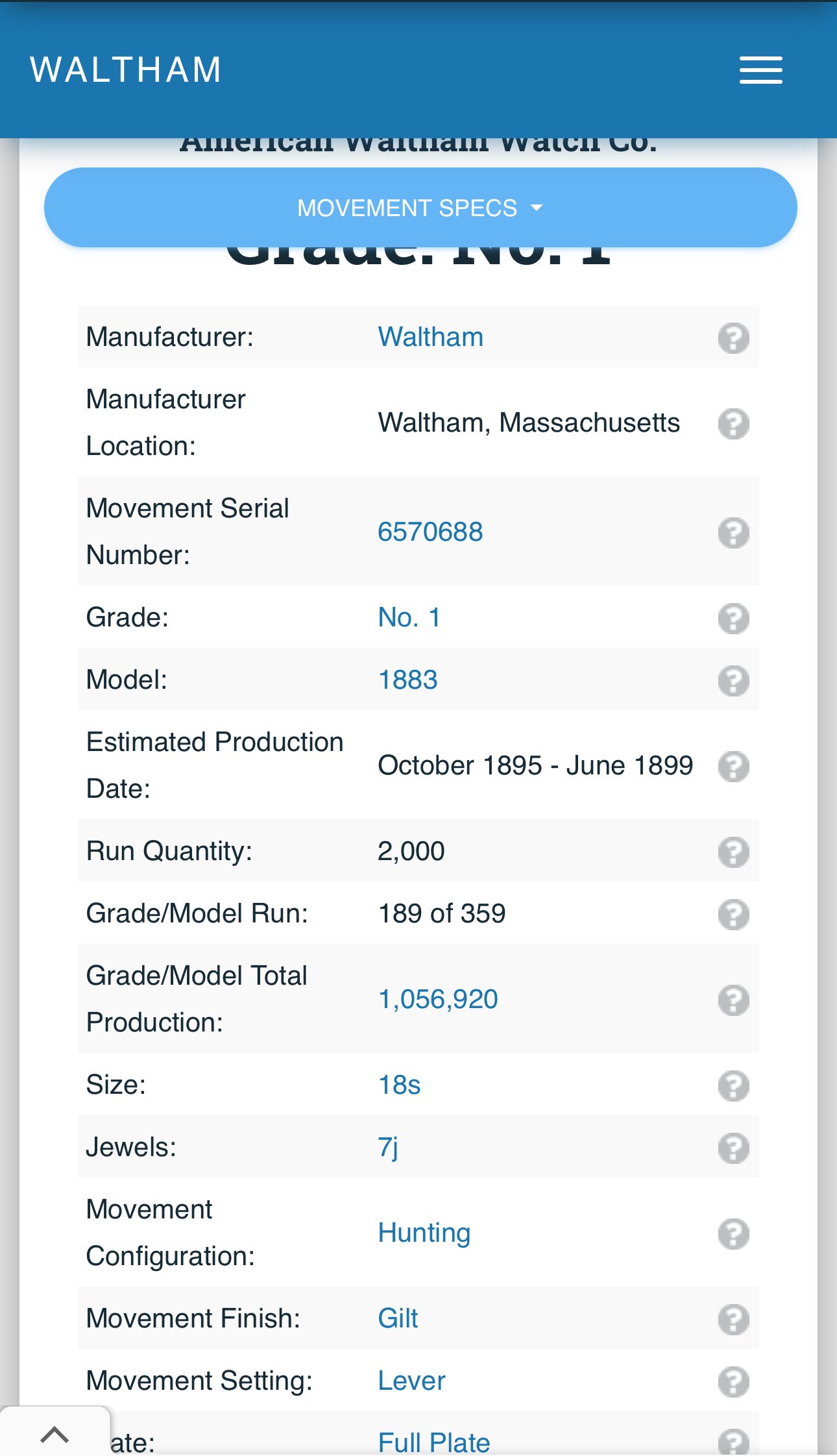837x1456 pixels.
Task: Show help for Movement Finish row
Action: [x=733, y=1320]
